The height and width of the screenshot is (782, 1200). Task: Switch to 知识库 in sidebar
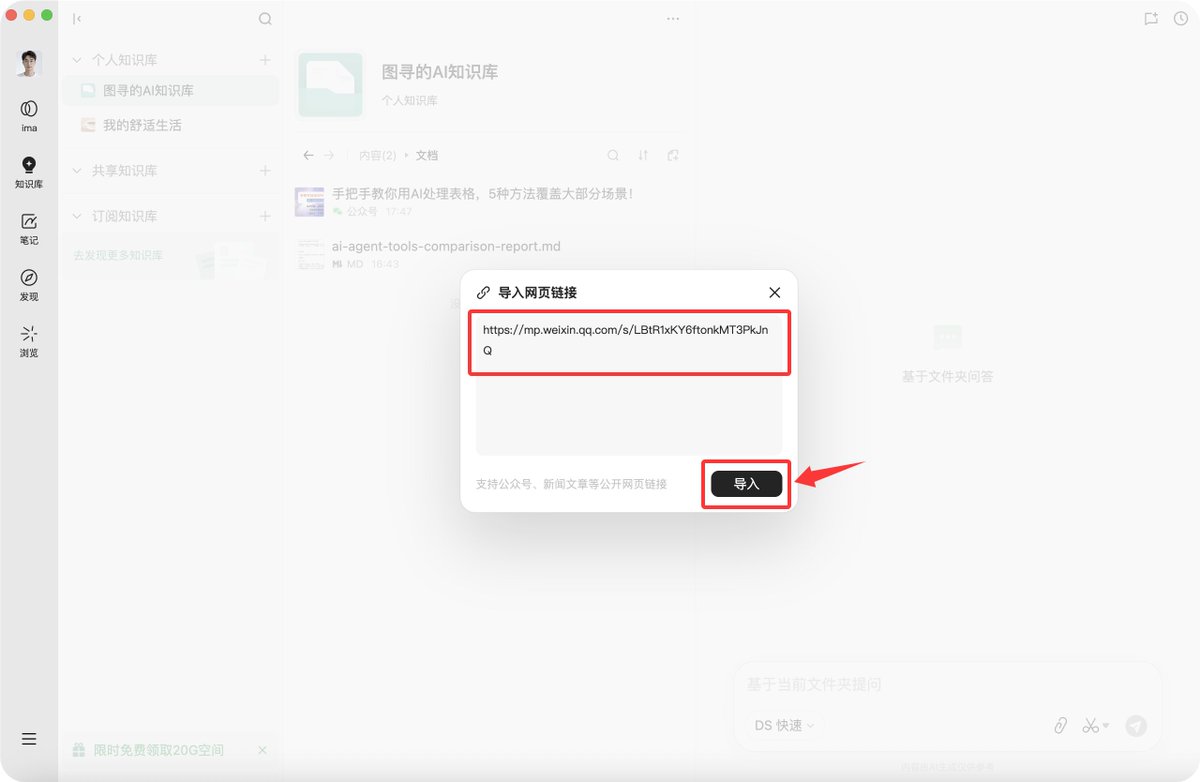(29, 173)
